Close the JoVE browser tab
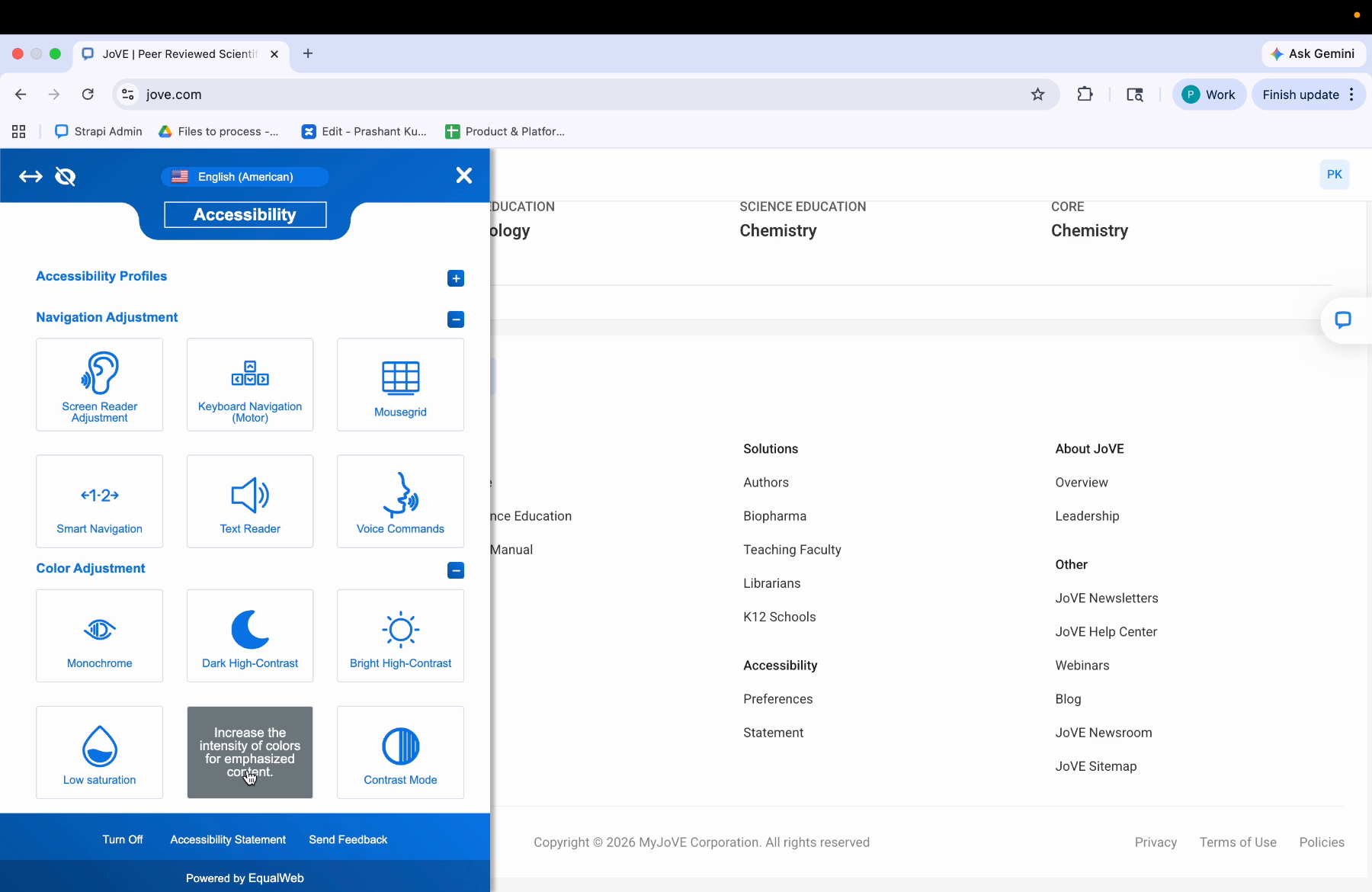Image resolution: width=1372 pixels, height=892 pixels. click(x=274, y=54)
